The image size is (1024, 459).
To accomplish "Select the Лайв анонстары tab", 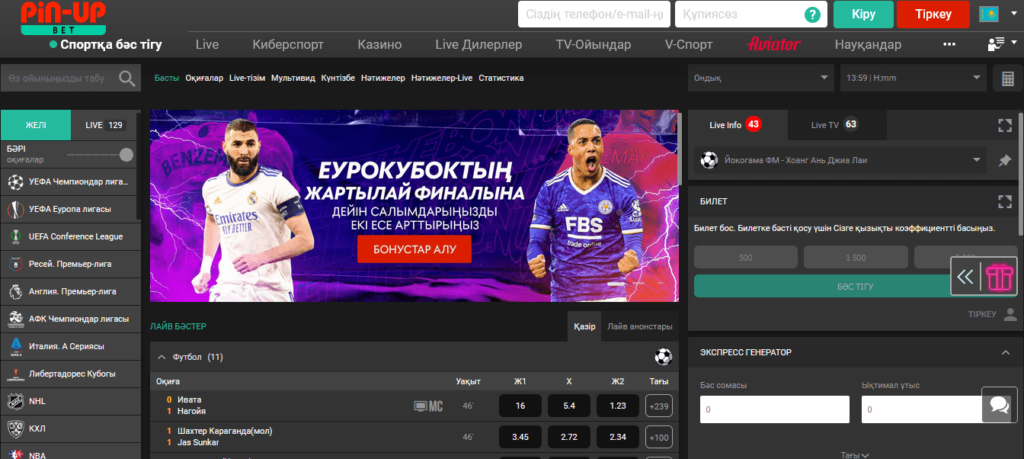I will click(639, 326).
